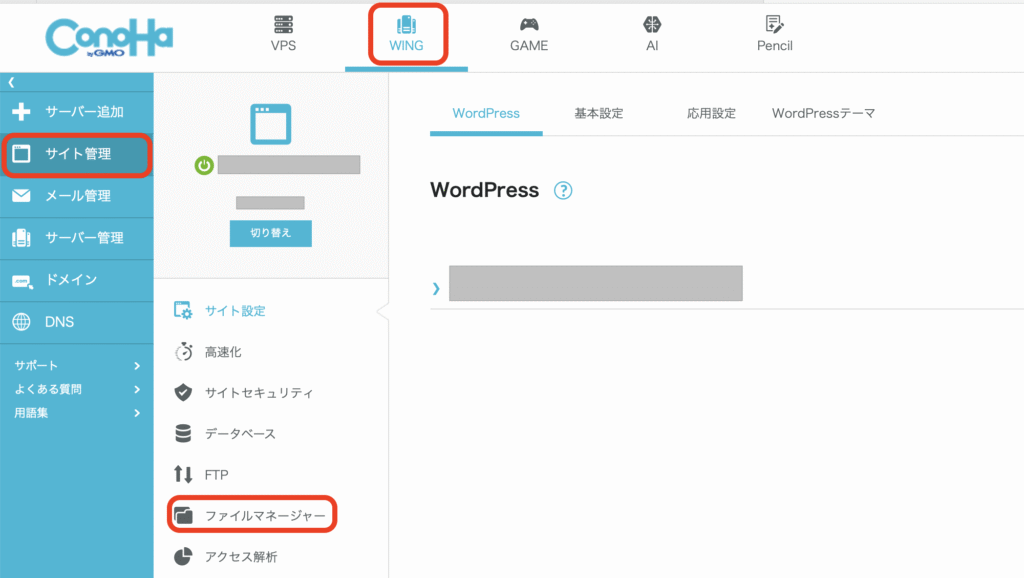
Task: Click the plus icon for サーバー追加
Action: click(x=21, y=112)
